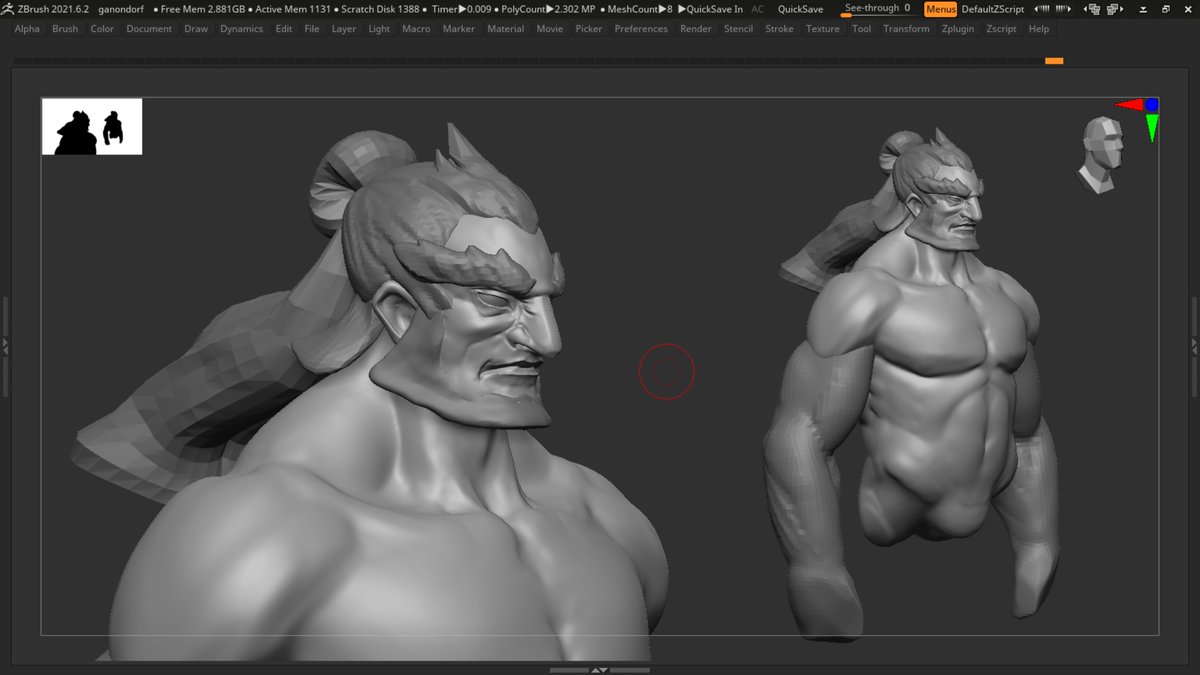Expand the left tray using the edge arrow

(x=6, y=345)
